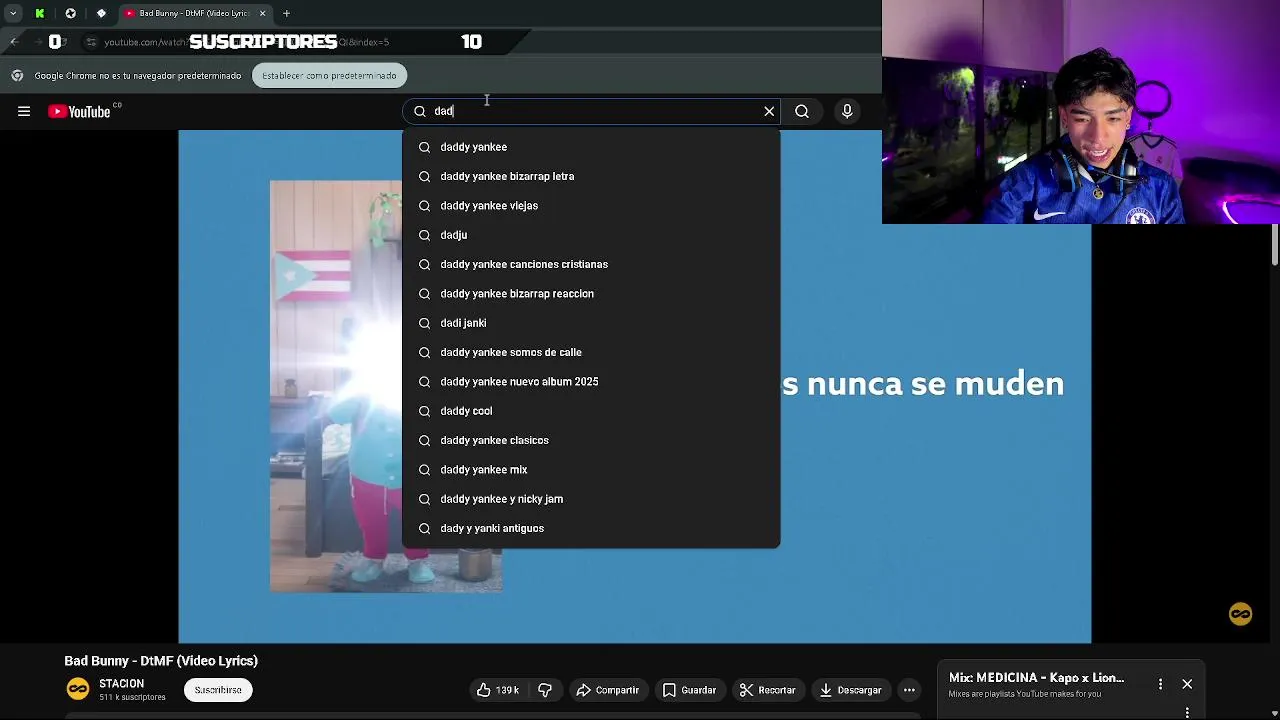Choose suggestion 'daddy yankee viejas'
Viewport: 1280px width, 720px height.
point(591,206)
